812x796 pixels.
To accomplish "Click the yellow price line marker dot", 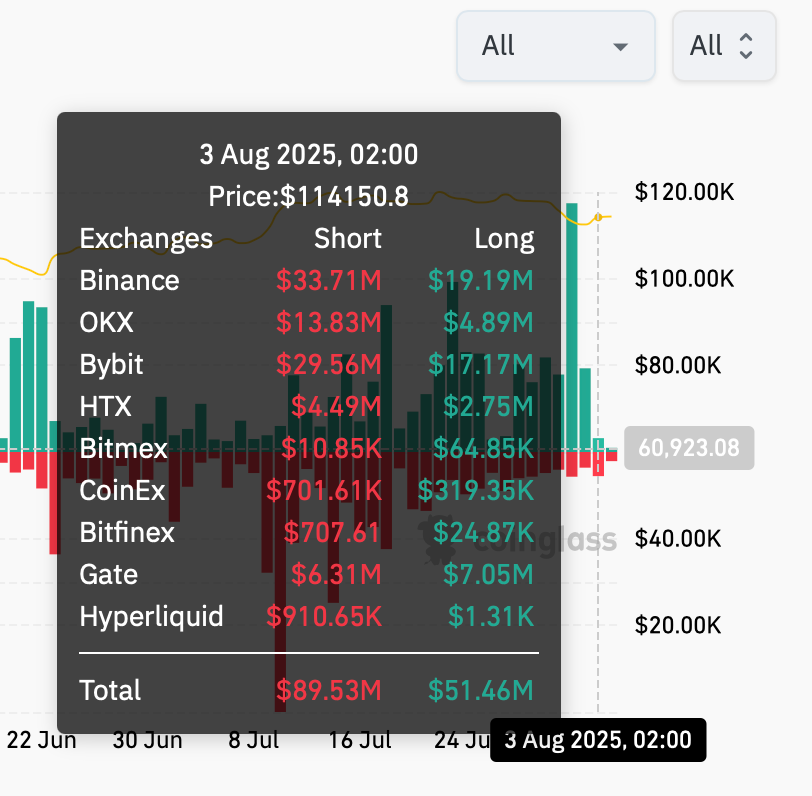I will (598, 217).
